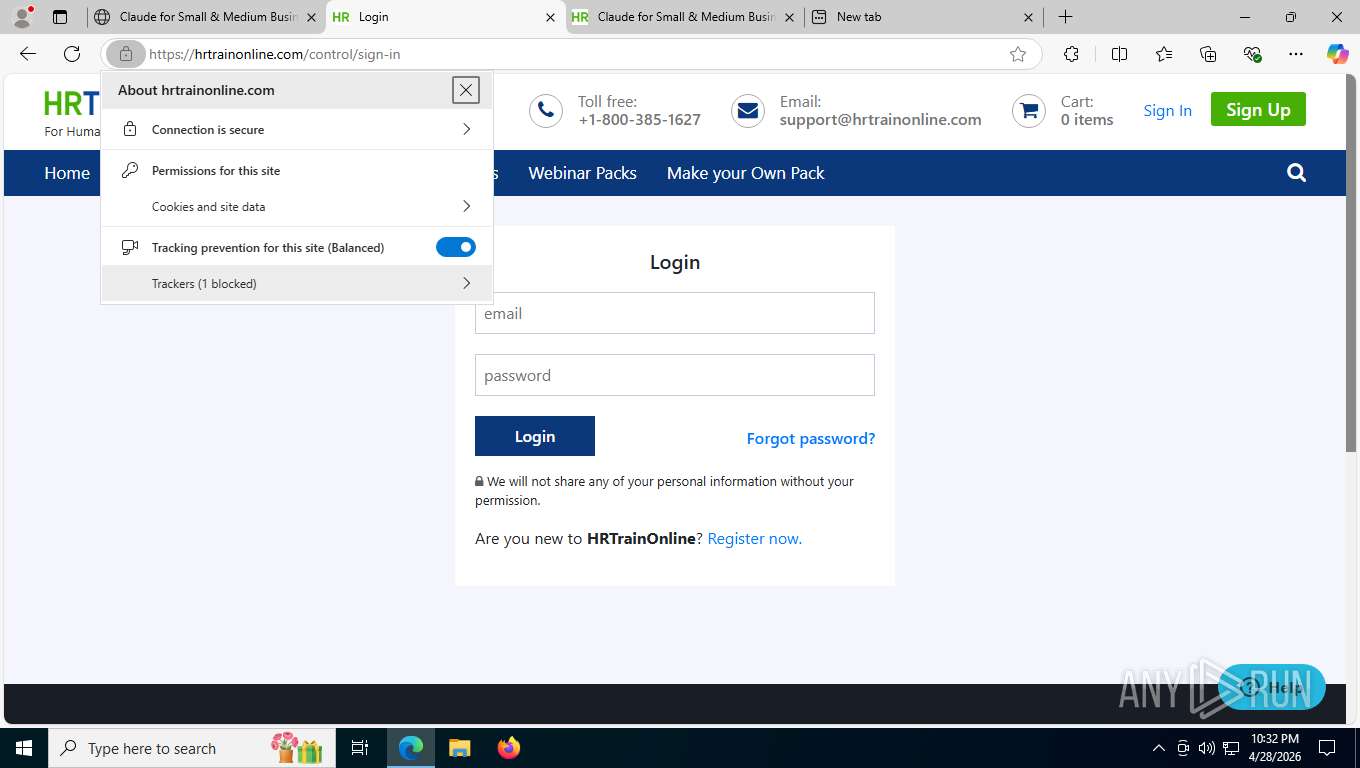Open File Explorer from taskbar
The image size is (1360, 768).
[459, 748]
